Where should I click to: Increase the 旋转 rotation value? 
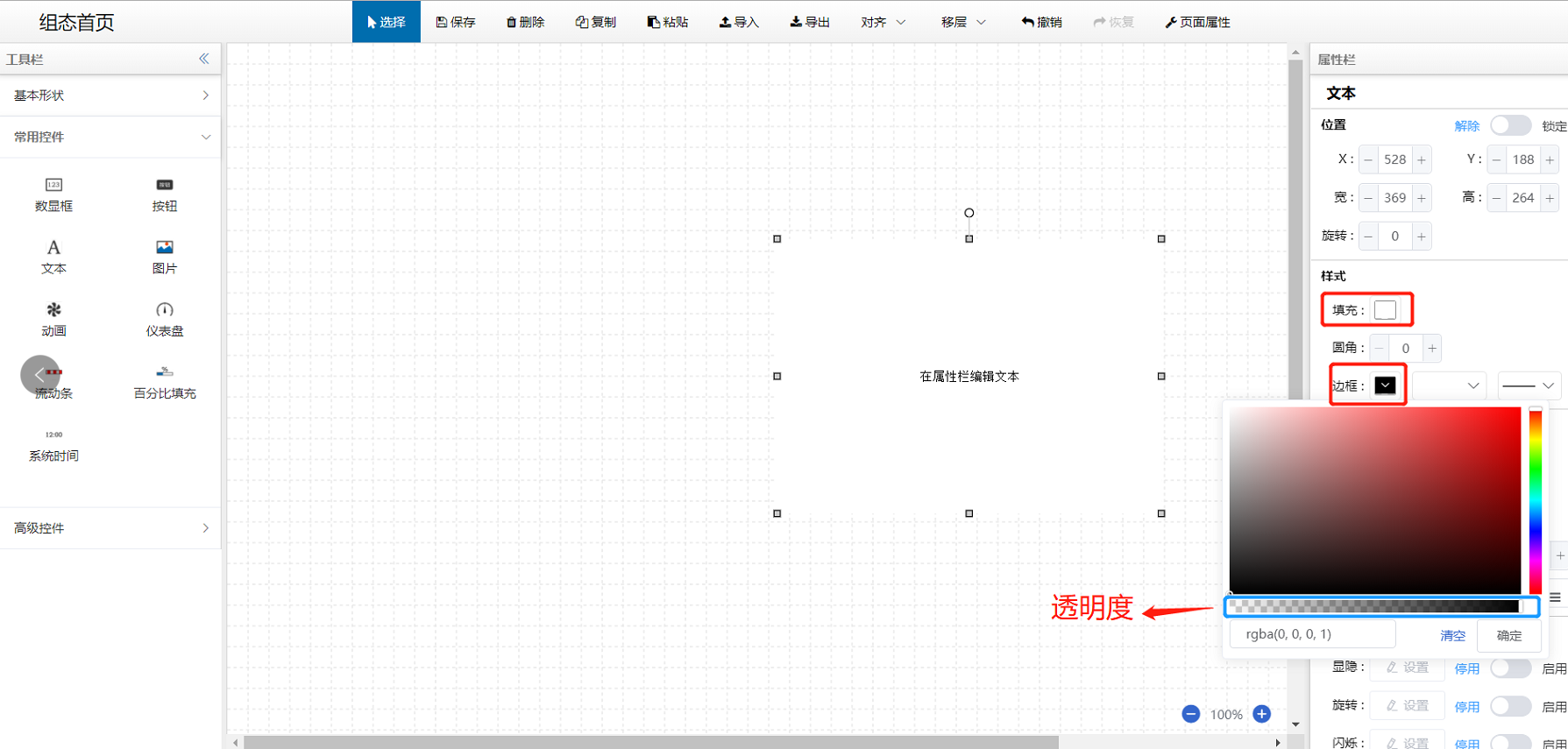(x=1421, y=237)
